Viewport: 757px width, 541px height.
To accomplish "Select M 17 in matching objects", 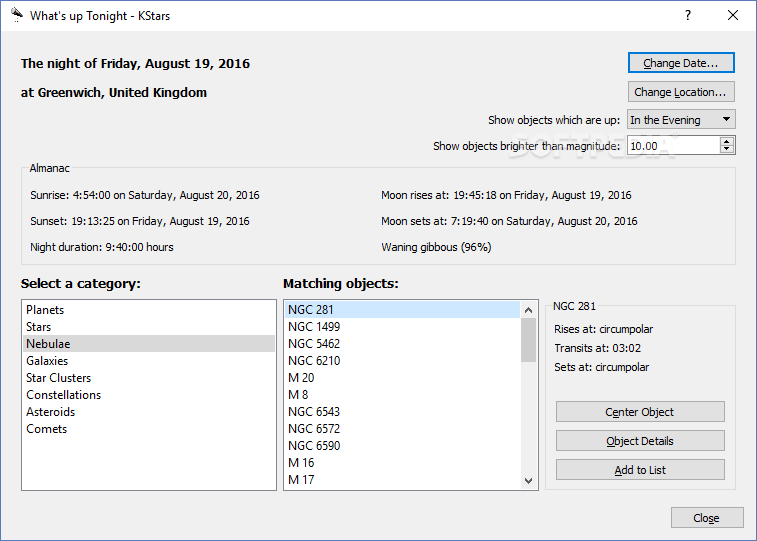I will [x=403, y=480].
